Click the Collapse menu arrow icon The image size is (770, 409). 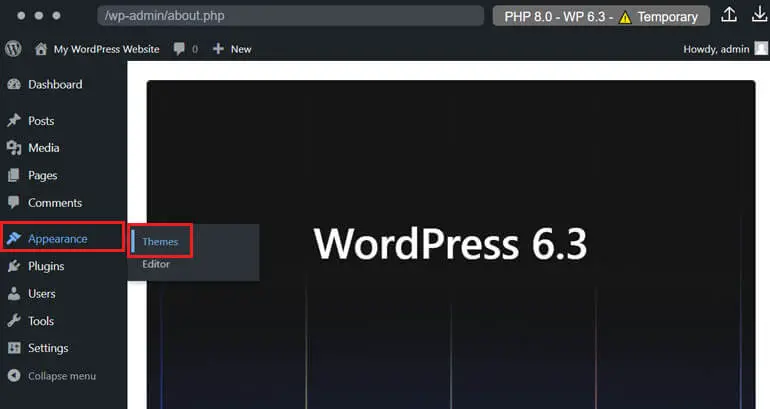[14, 376]
